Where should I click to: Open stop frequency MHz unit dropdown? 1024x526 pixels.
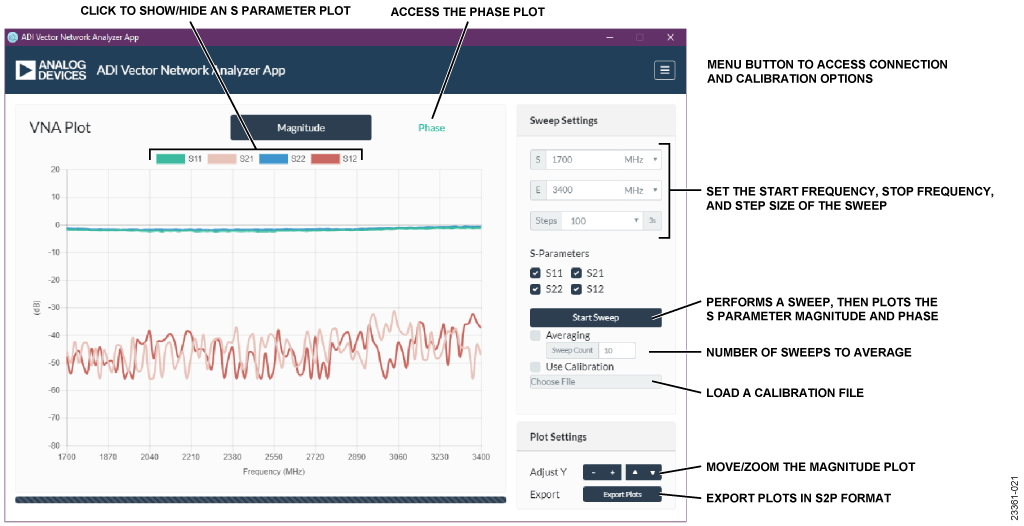click(642, 190)
